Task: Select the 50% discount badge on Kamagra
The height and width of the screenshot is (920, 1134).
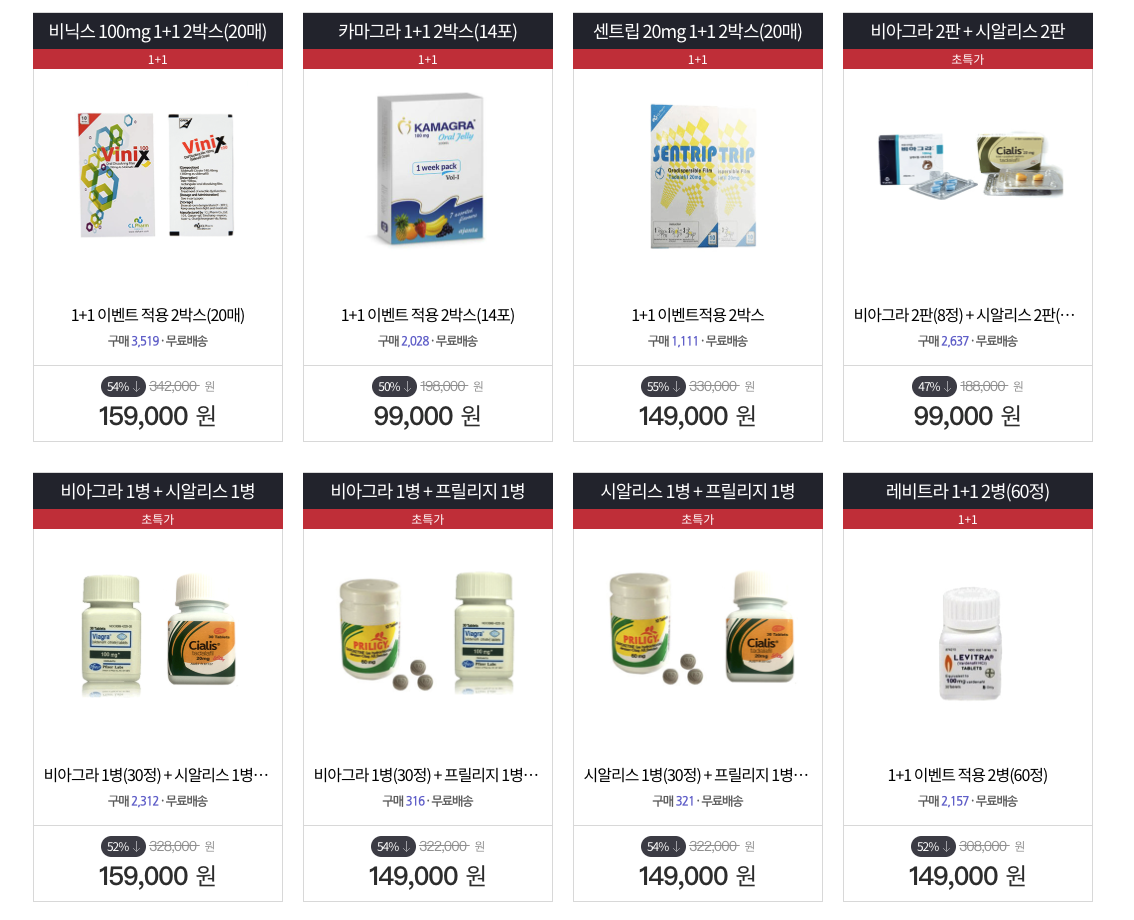Action: pyautogui.click(x=394, y=386)
